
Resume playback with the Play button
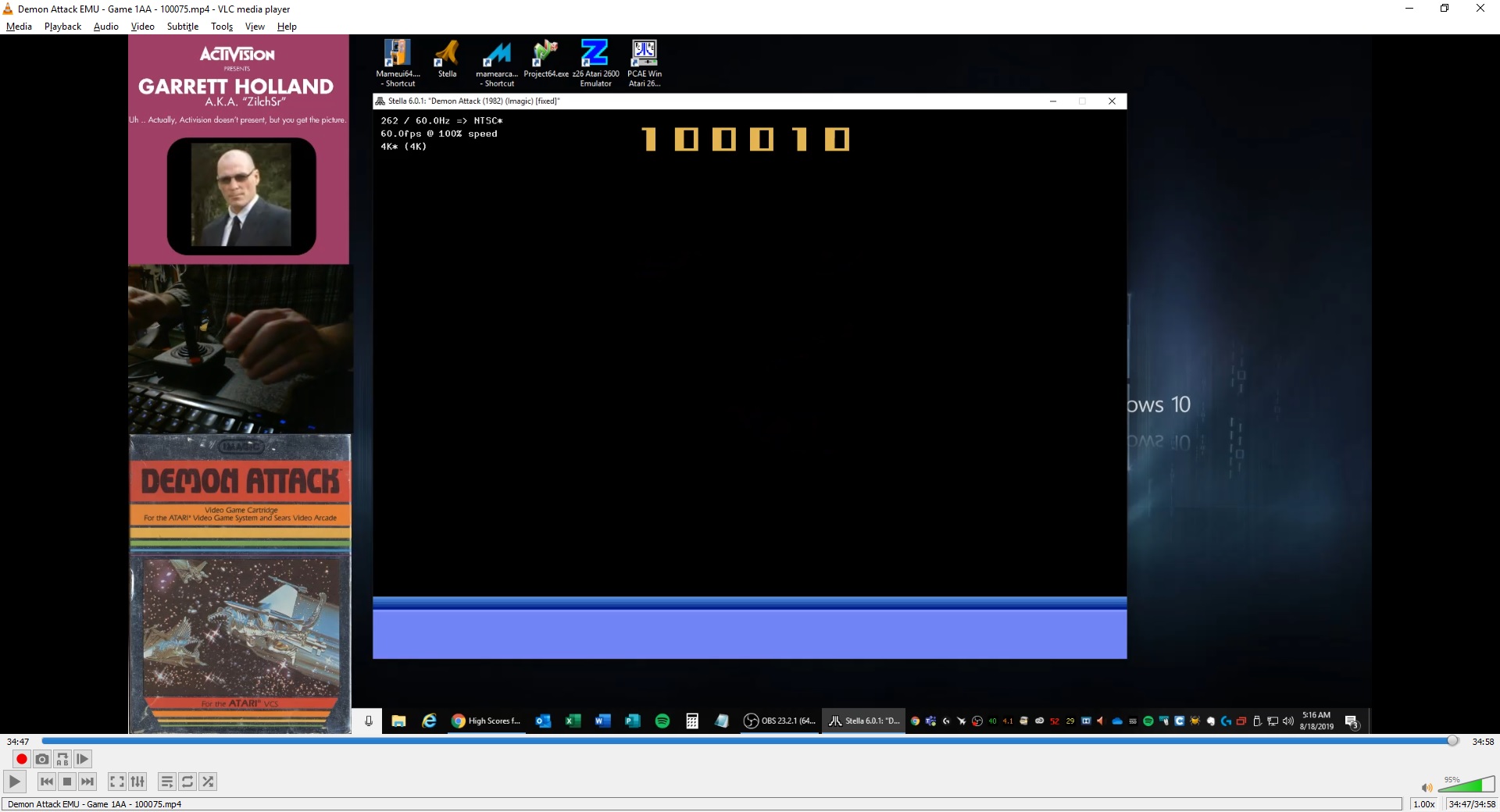tap(15, 782)
